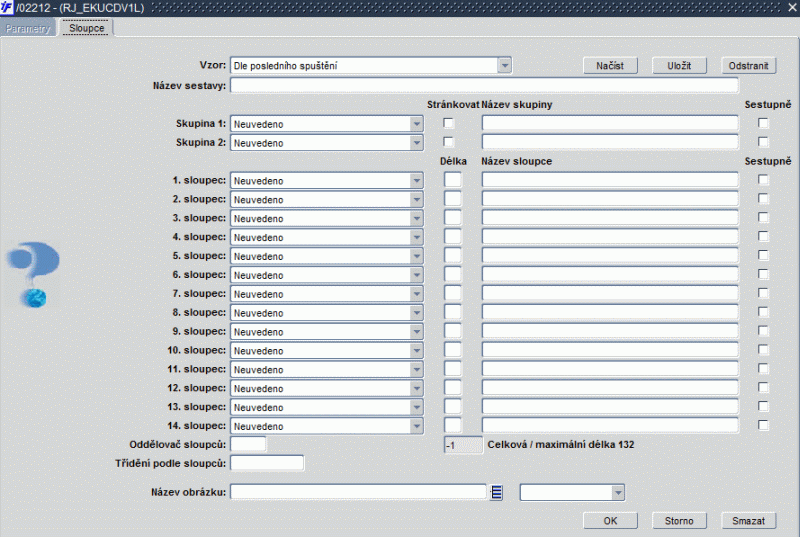Confirm with the OK button
This screenshot has width=800, height=537.
(610, 521)
